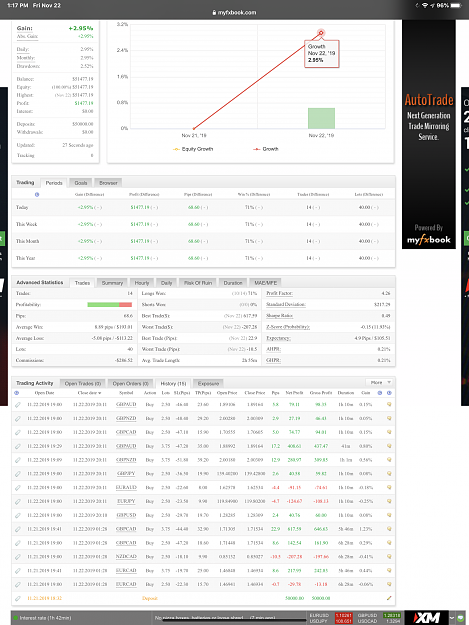This screenshot has width=469, height=625.
Task: Tap the lock icon beside myfxbook.com
Action: click(x=214, y=12)
